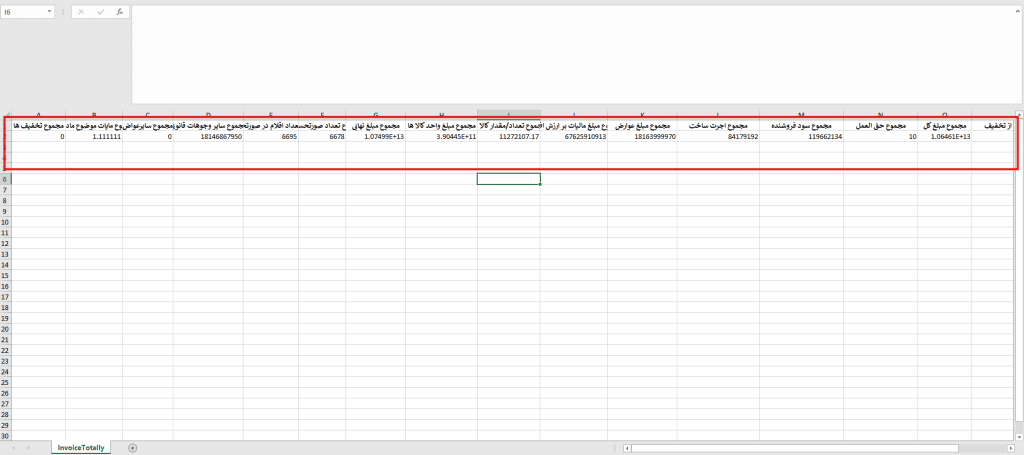
Task: Select cell containing 18146867950
Action: (208, 136)
